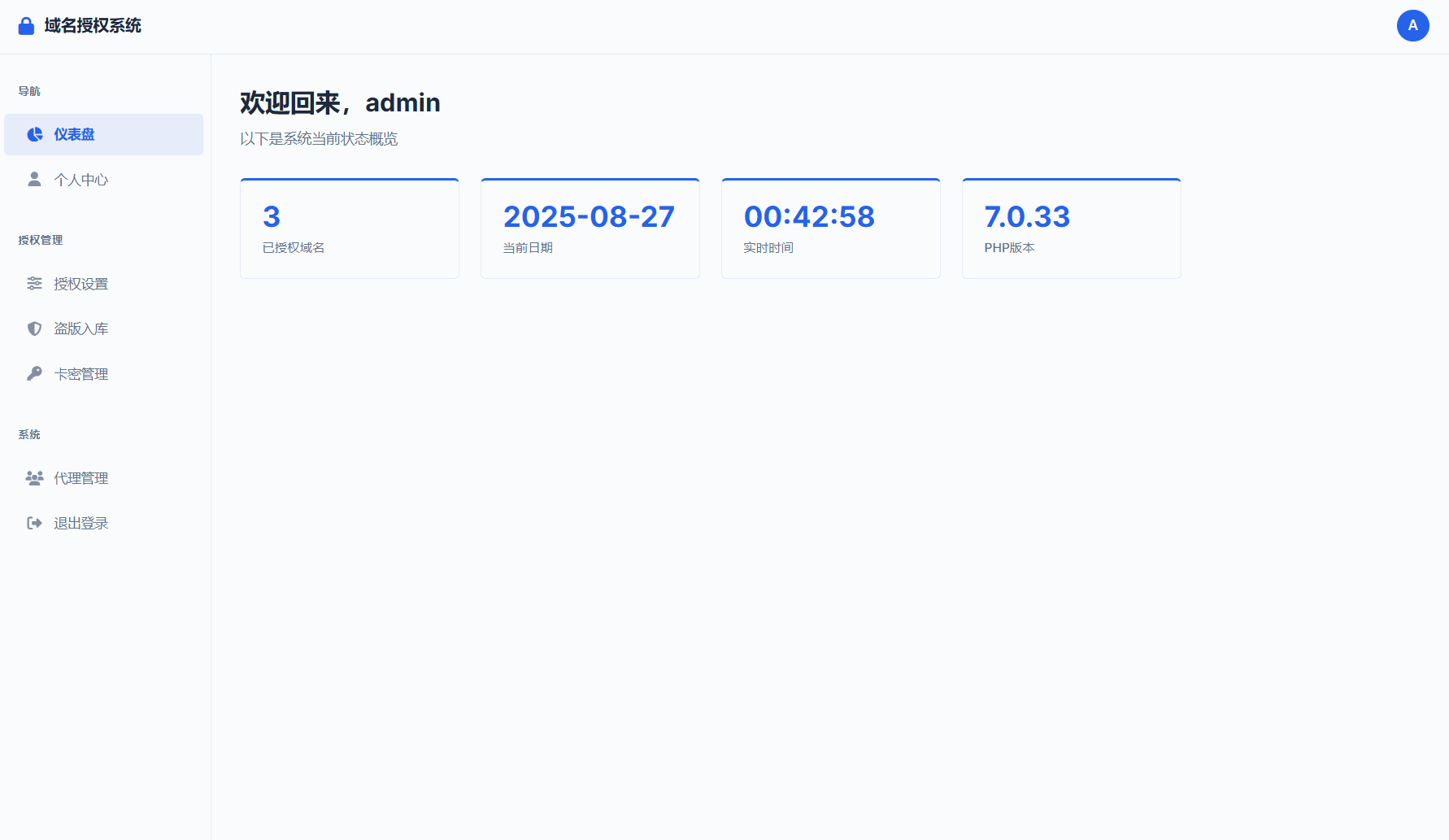The height and width of the screenshot is (840, 1449).
Task: Open 授权设置 in sidebar
Action: click(81, 284)
